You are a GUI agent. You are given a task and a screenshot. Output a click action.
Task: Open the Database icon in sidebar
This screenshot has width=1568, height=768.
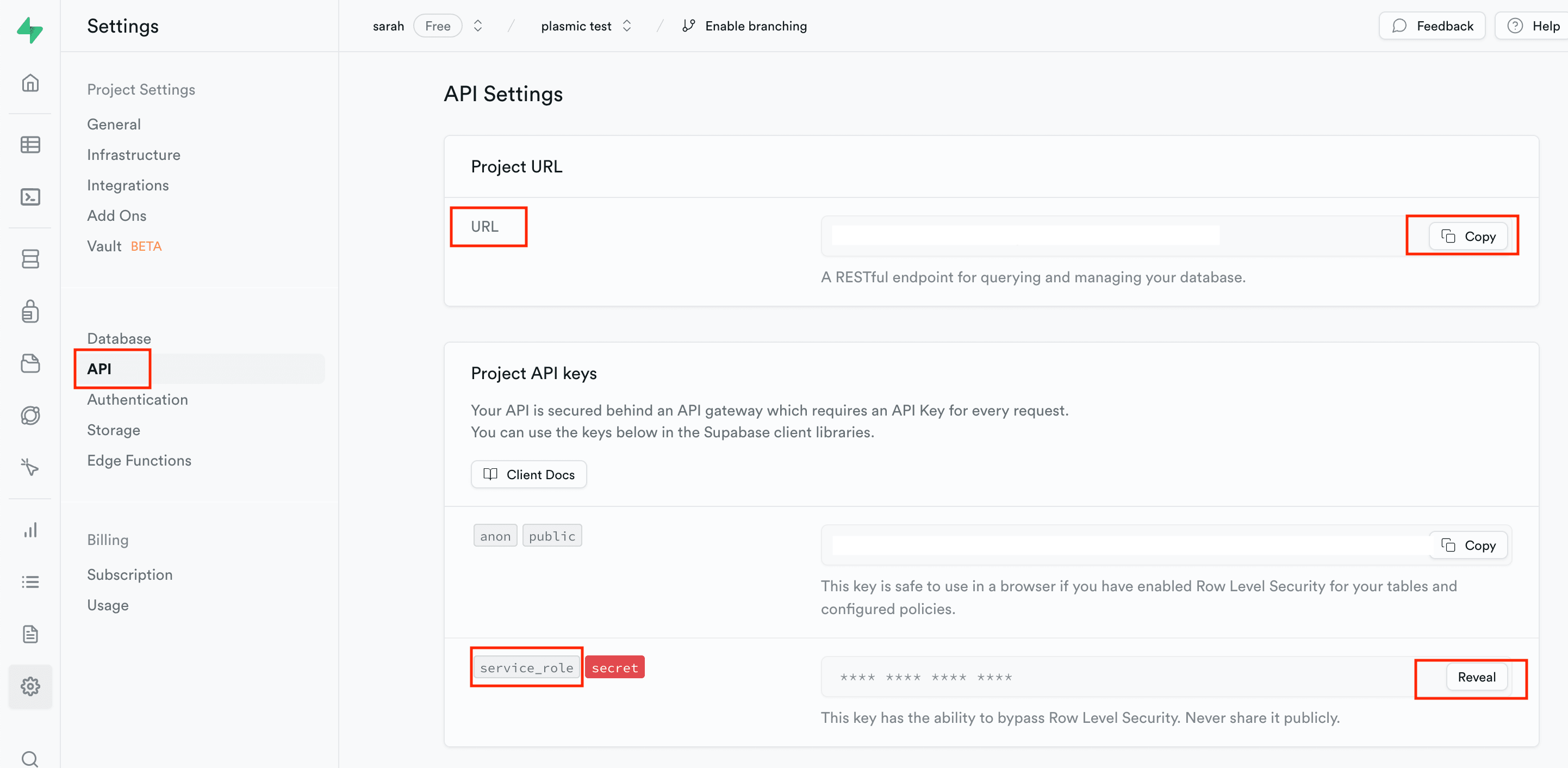pyautogui.click(x=30, y=259)
